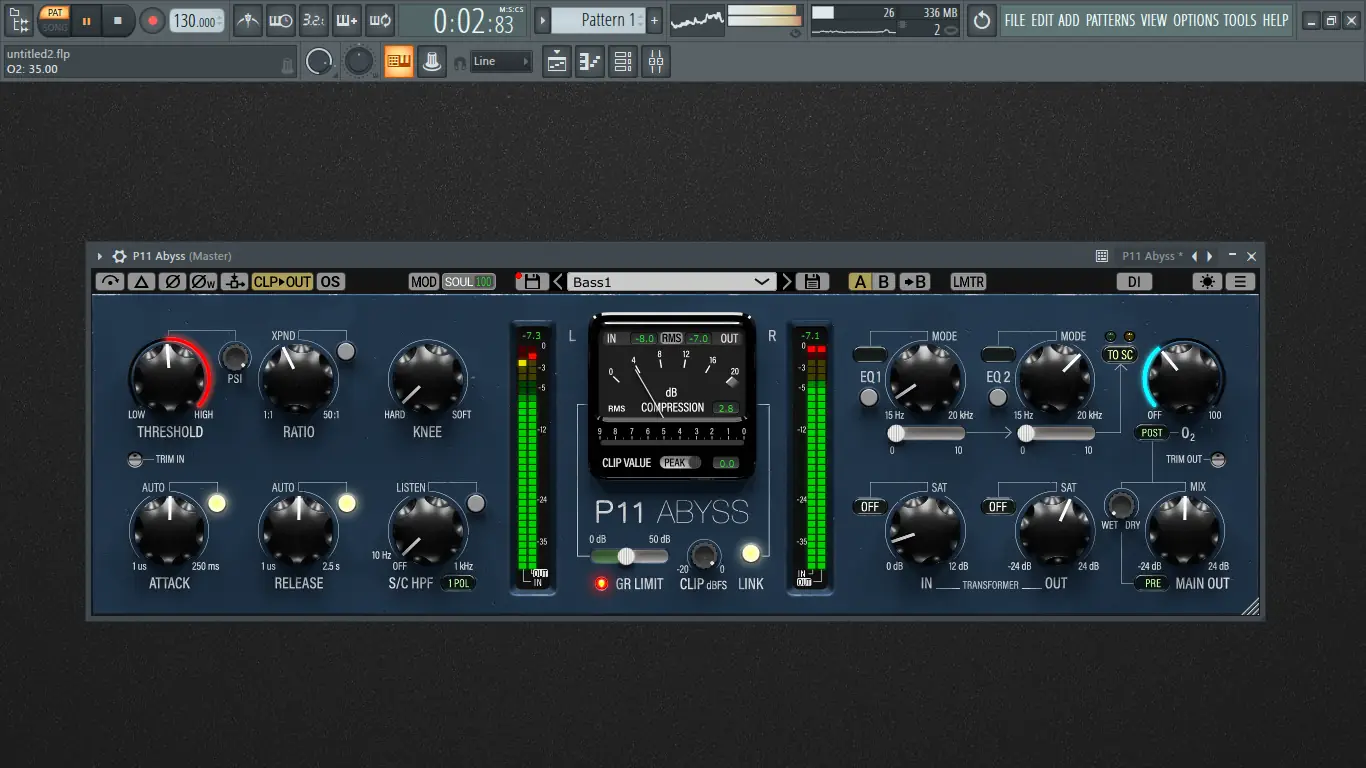The image size is (1366, 768).
Task: Toggle the 3.2.1 recording countdown icon
Action: tap(314, 20)
